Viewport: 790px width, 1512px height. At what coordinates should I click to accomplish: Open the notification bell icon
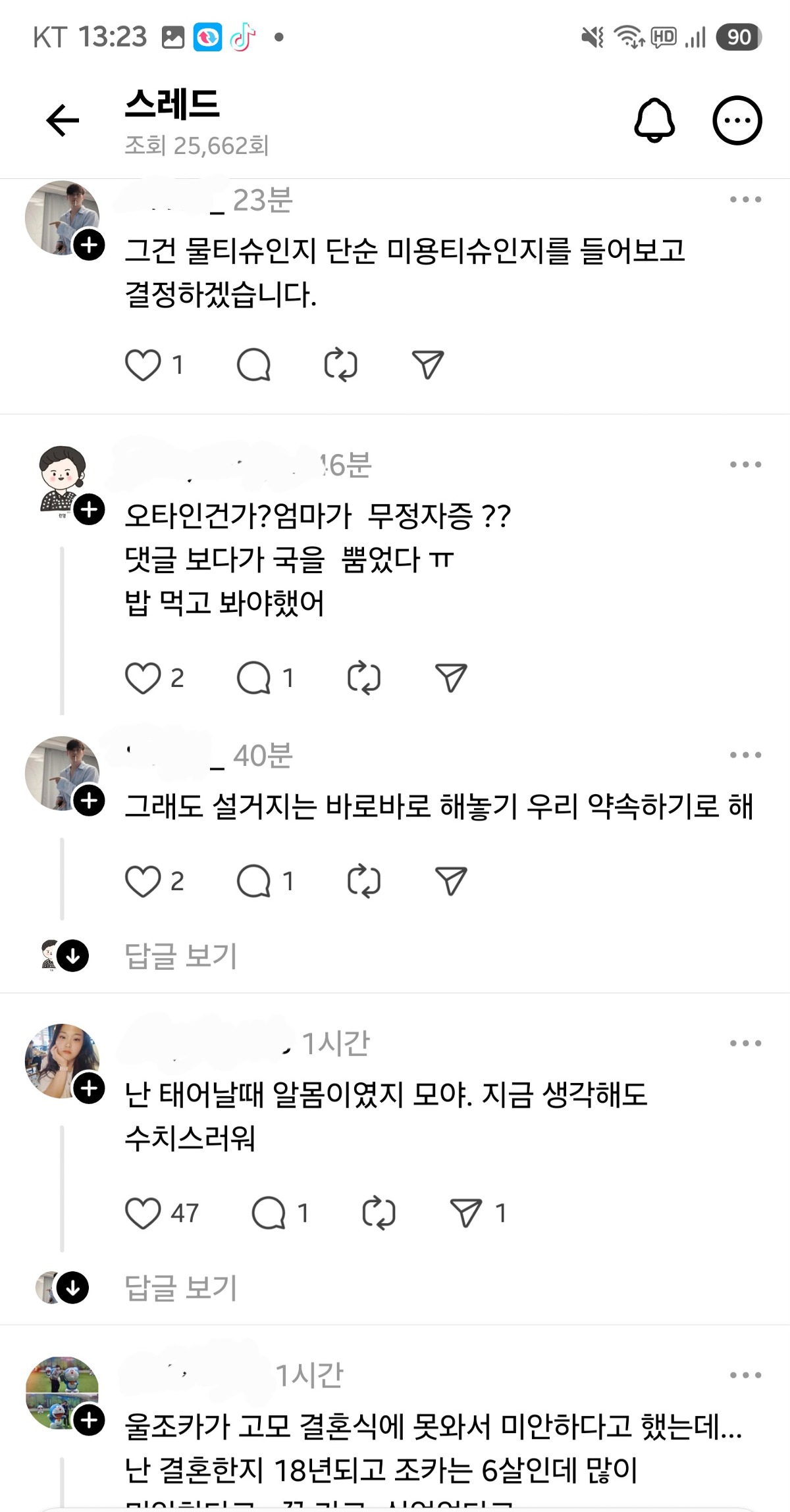click(654, 120)
